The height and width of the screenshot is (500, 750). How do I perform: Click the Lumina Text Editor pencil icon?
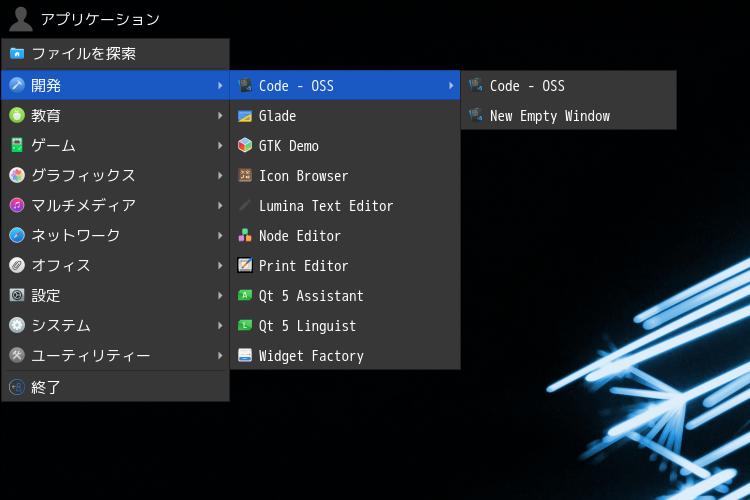point(245,205)
